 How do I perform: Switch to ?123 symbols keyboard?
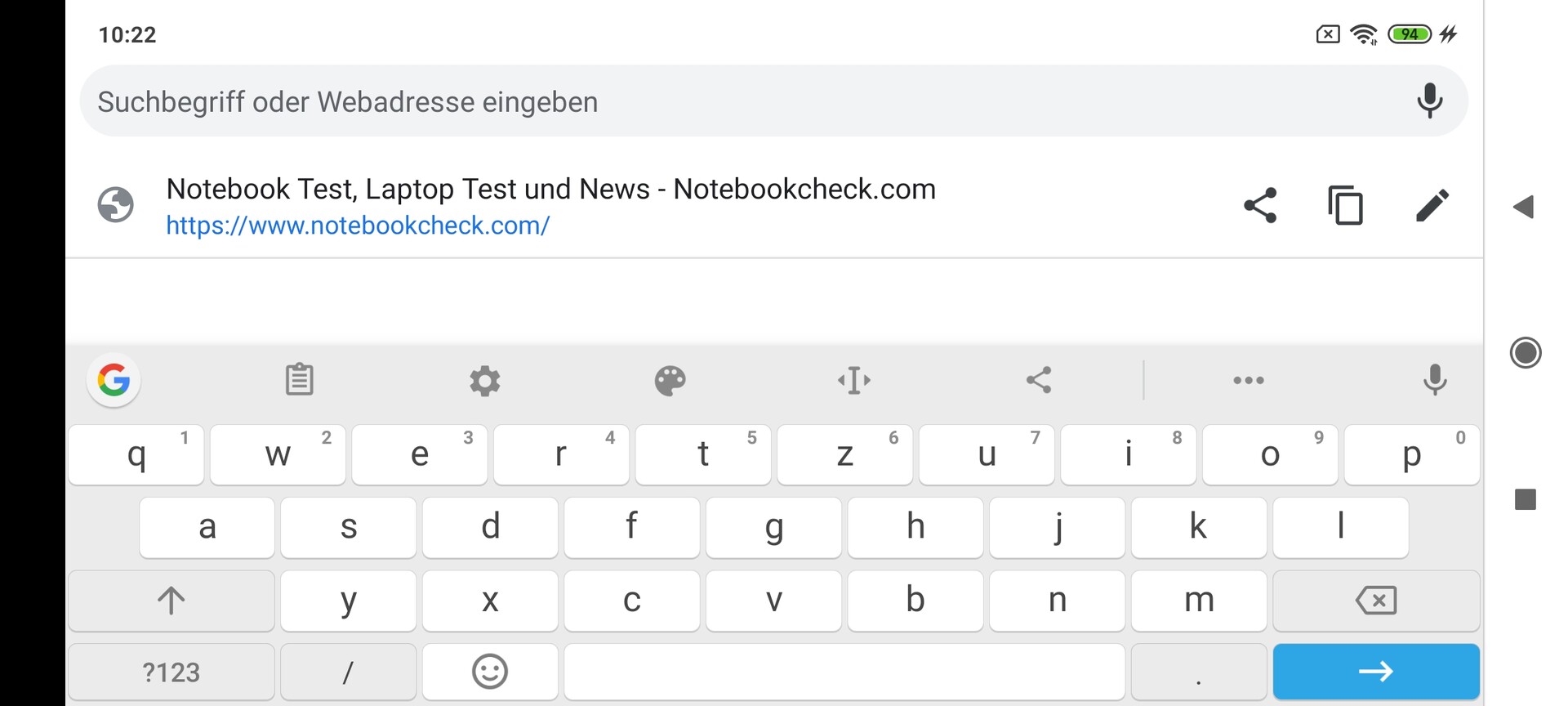point(171,672)
